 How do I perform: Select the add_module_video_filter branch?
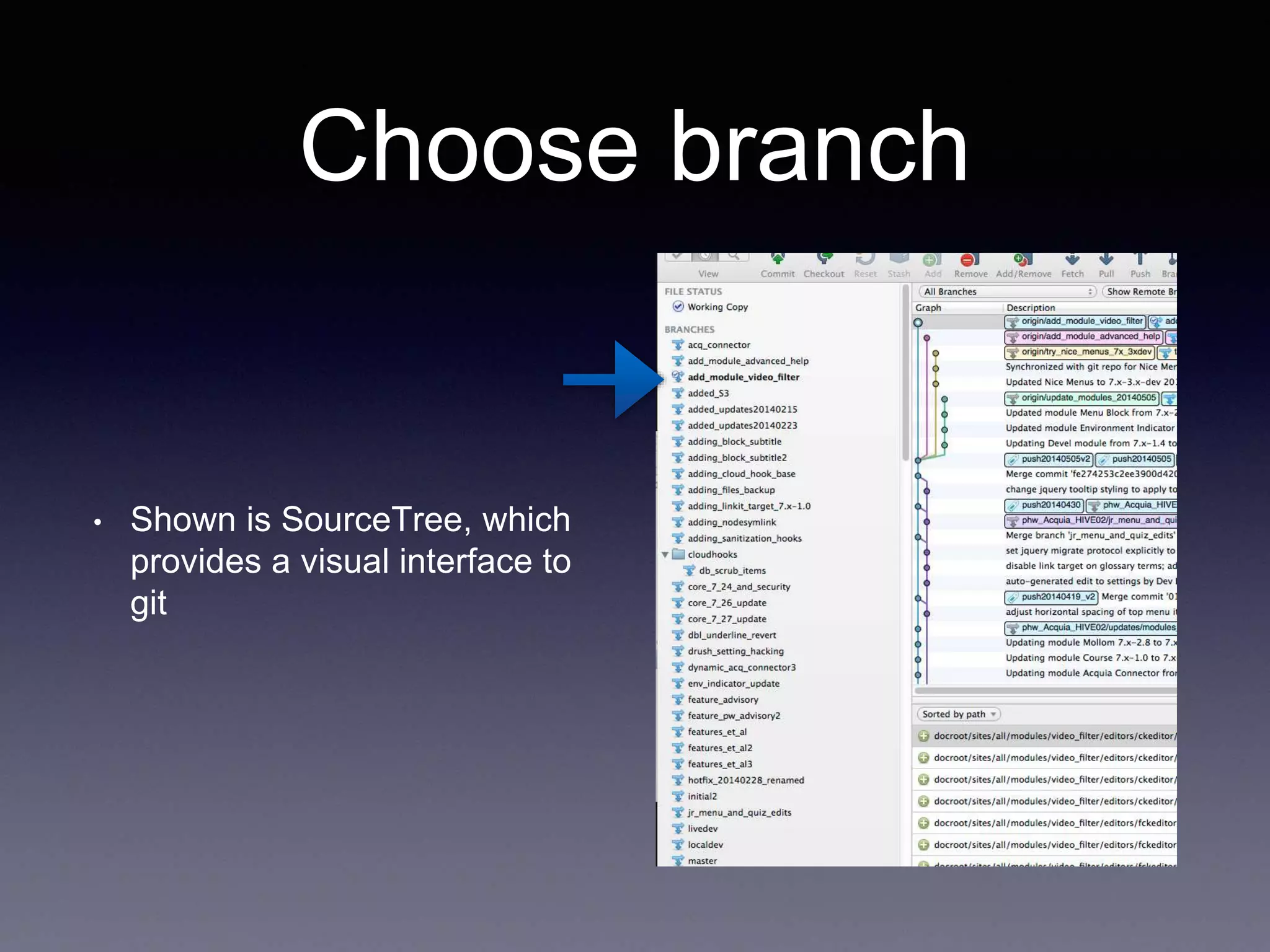pos(743,377)
